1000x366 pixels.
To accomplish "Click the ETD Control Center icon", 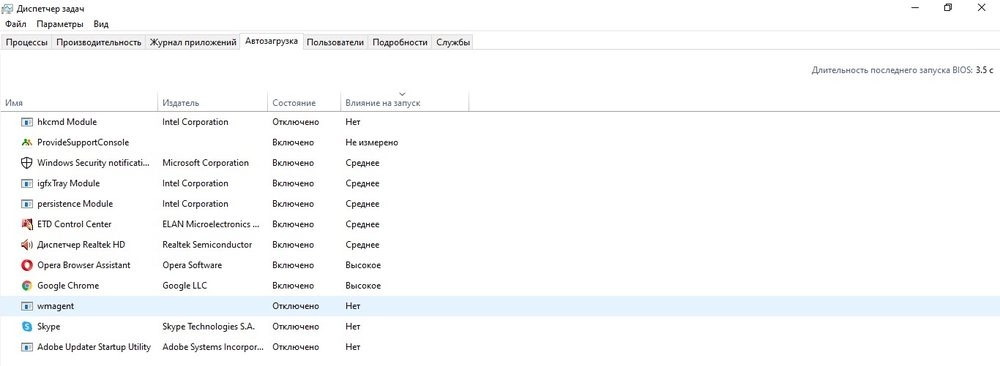I will click(27, 224).
